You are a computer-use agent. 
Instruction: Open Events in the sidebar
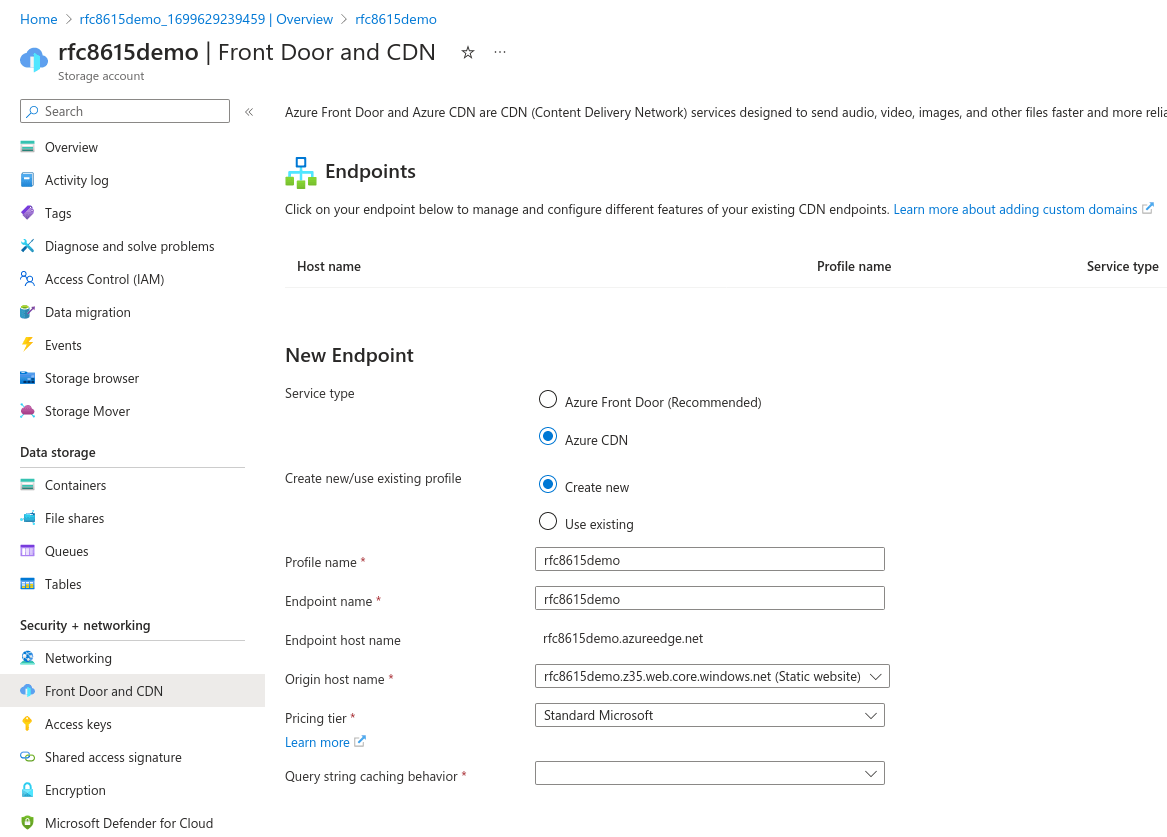pos(63,345)
